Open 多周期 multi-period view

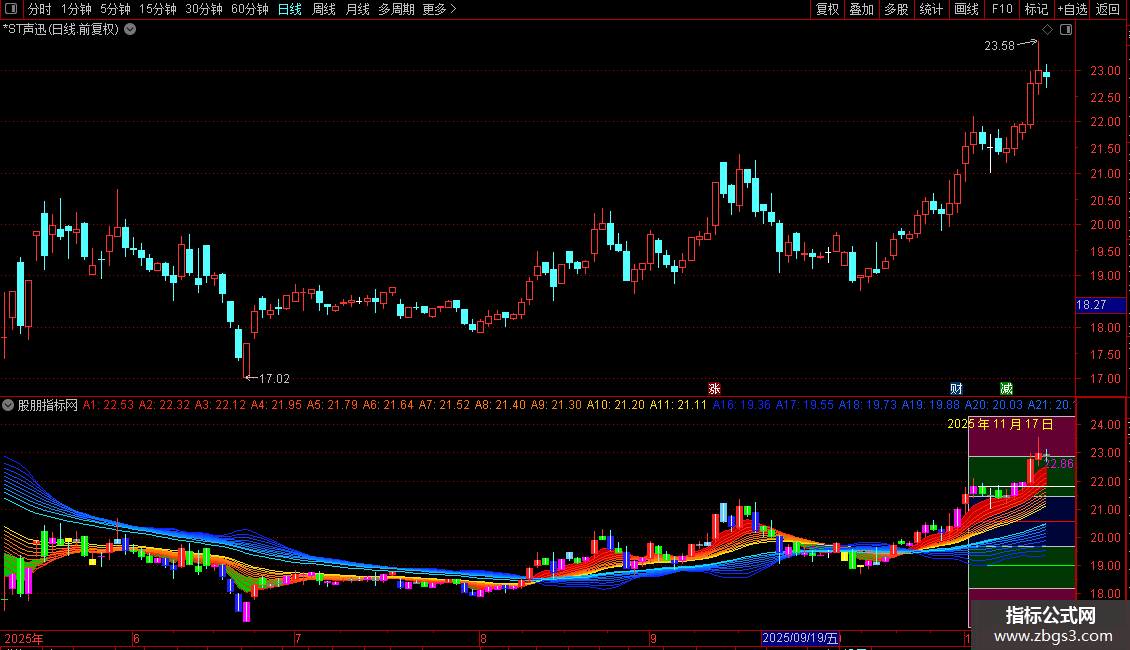coord(396,9)
